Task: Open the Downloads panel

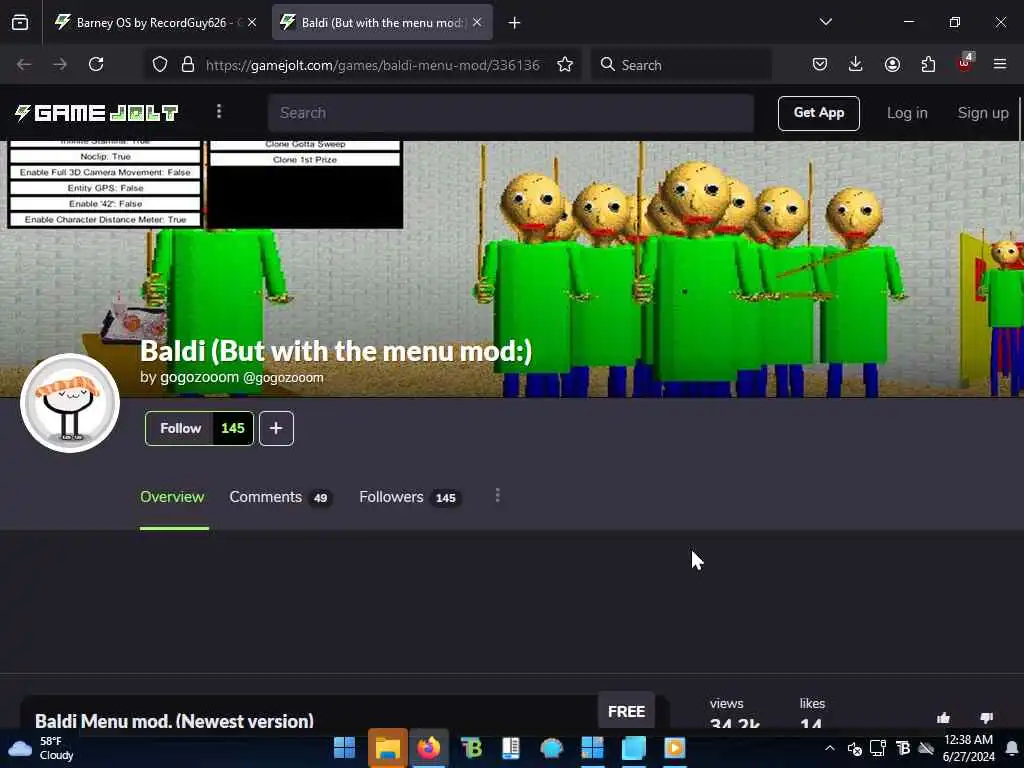Action: (x=856, y=64)
